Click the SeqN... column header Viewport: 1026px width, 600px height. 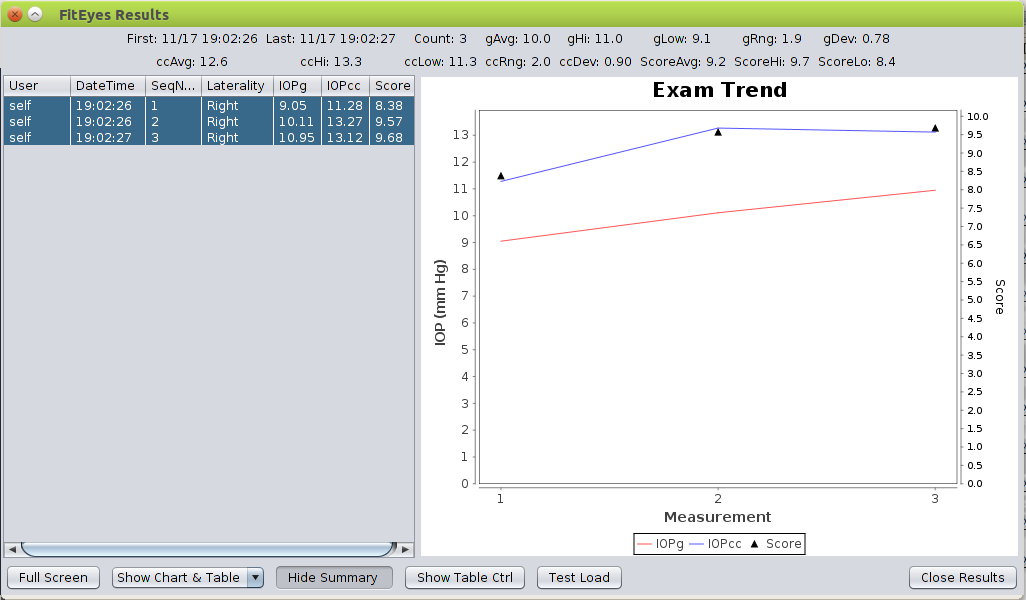coord(173,86)
